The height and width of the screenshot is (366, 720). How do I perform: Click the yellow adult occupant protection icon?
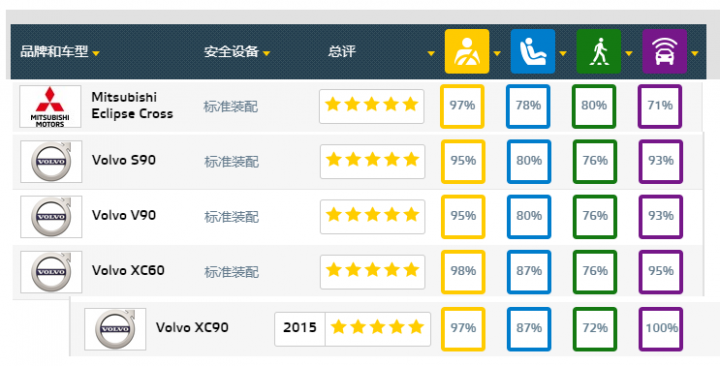[x=467, y=51]
